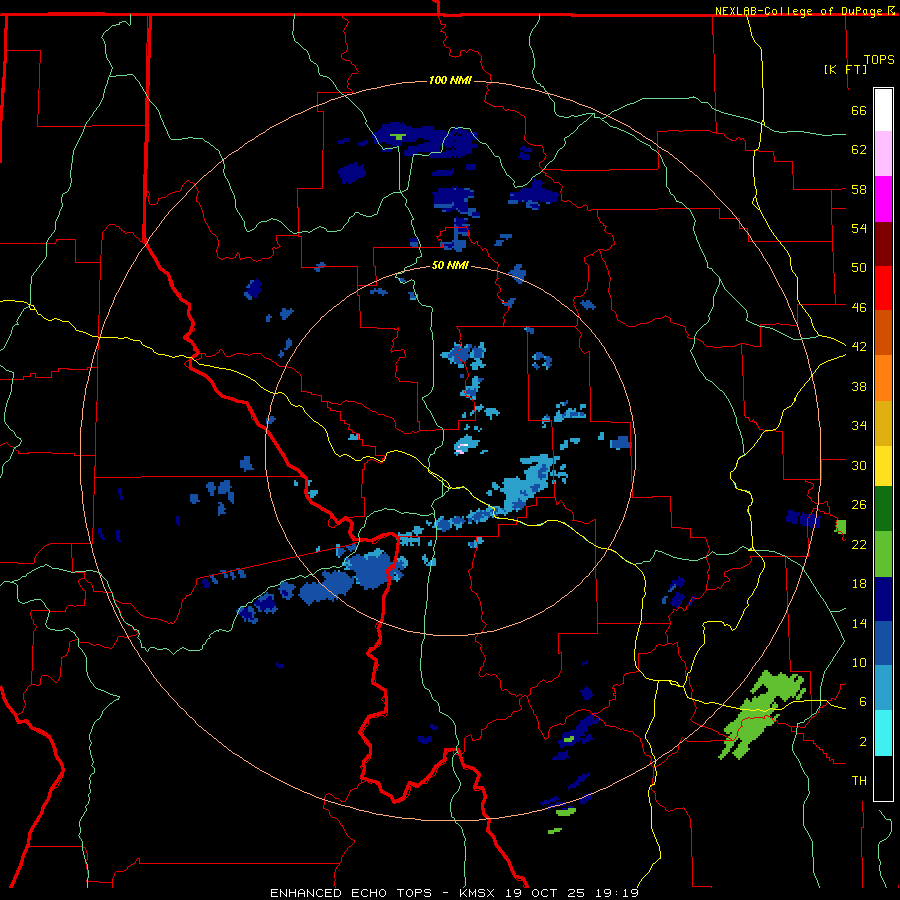Click the TH threshold label

click(859, 780)
